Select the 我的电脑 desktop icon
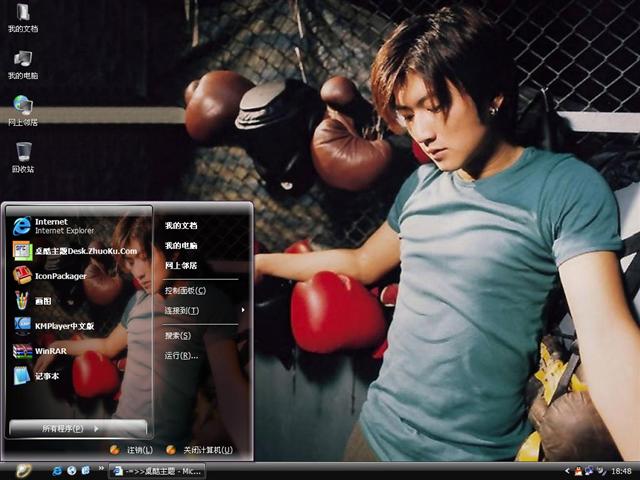This screenshot has height=480, width=640. [23, 65]
